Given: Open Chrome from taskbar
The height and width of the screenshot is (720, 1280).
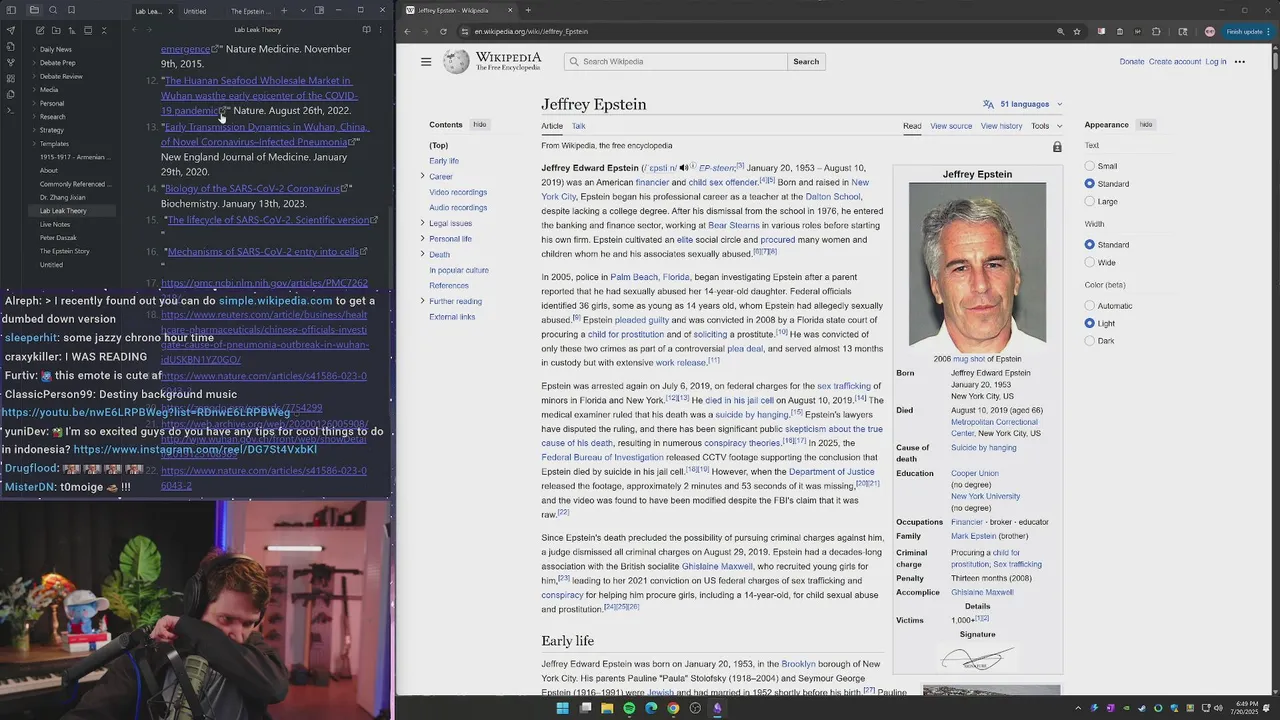Looking at the screenshot, I should (x=673, y=708).
